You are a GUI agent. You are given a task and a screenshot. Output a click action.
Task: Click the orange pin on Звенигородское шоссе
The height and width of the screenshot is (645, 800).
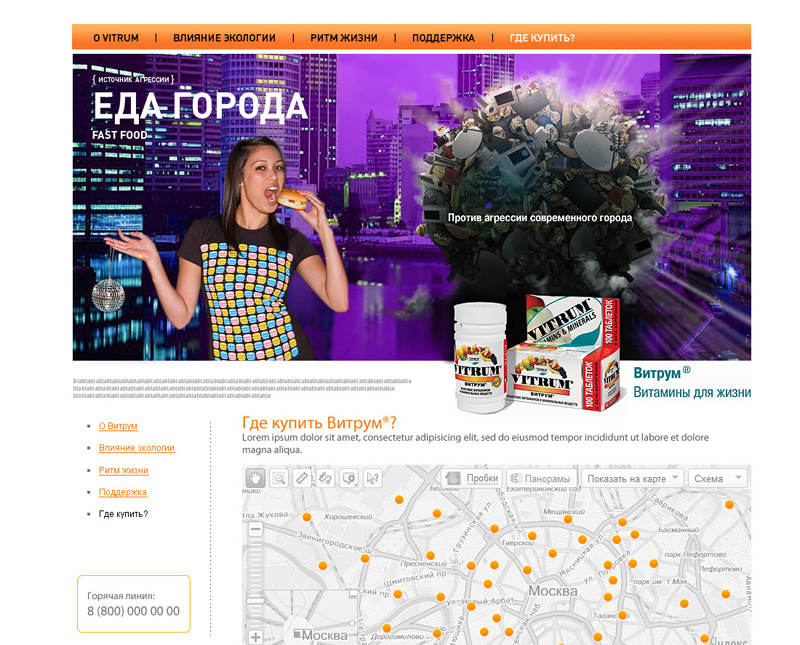coord(365,559)
